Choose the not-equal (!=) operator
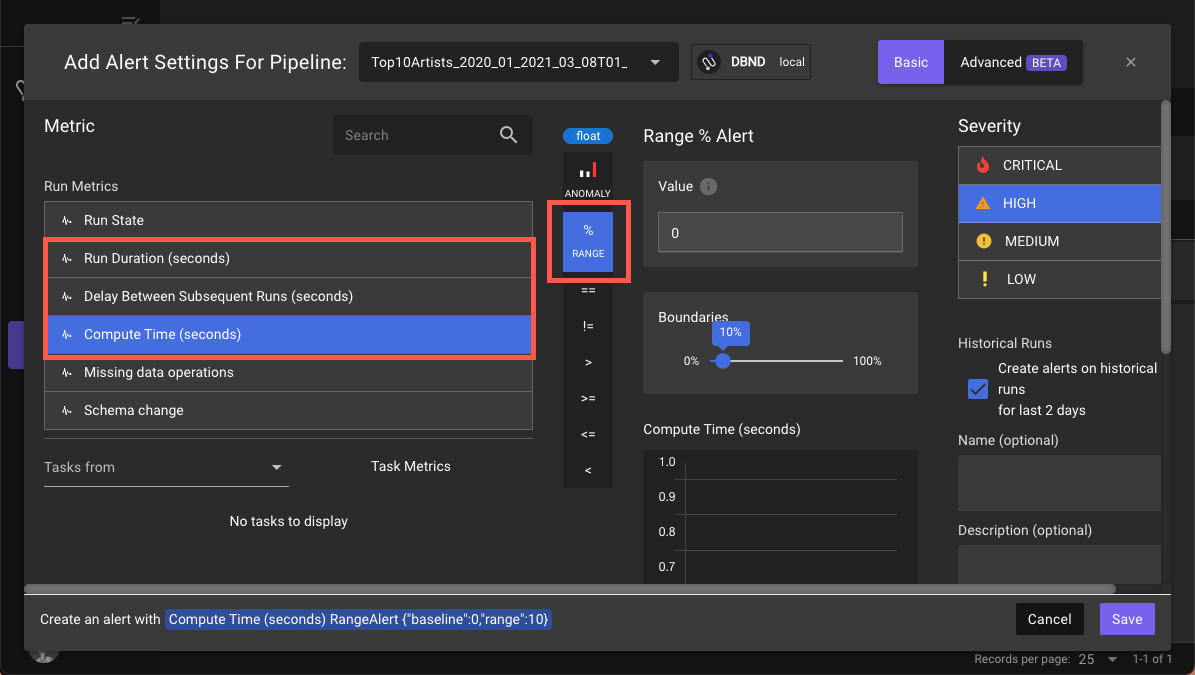The width and height of the screenshot is (1195, 675). pyautogui.click(x=588, y=326)
